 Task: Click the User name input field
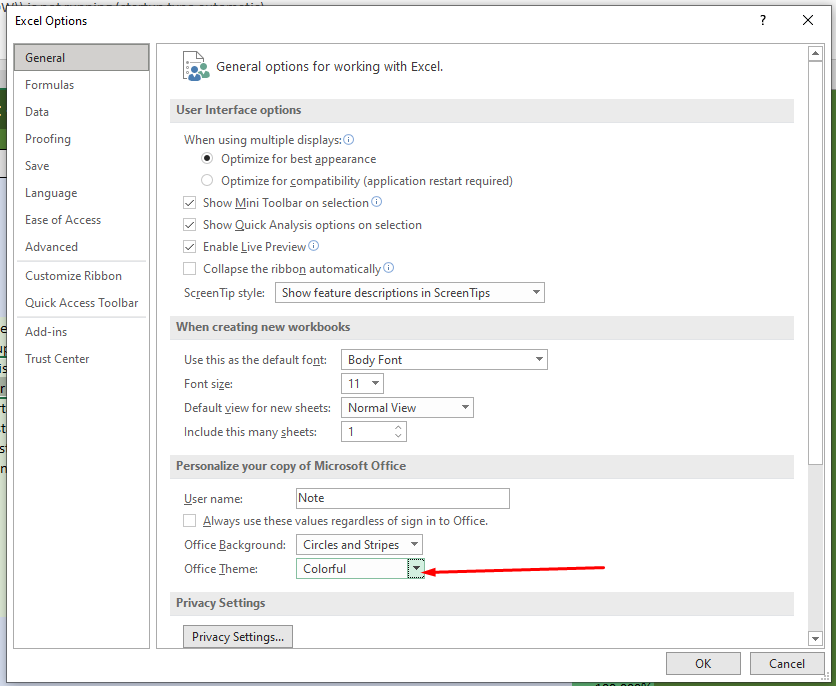(x=403, y=498)
